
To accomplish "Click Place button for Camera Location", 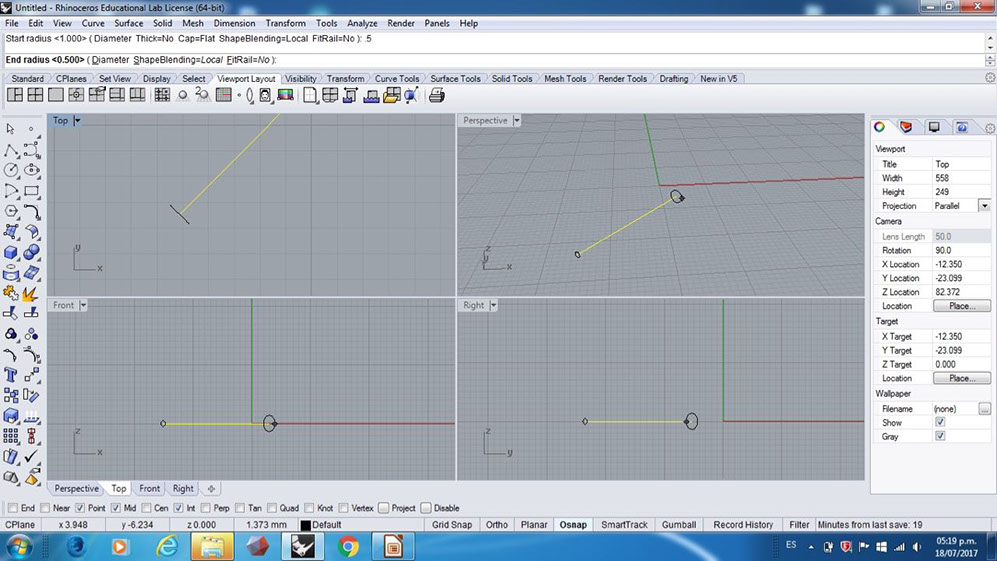I will pyautogui.click(x=961, y=306).
